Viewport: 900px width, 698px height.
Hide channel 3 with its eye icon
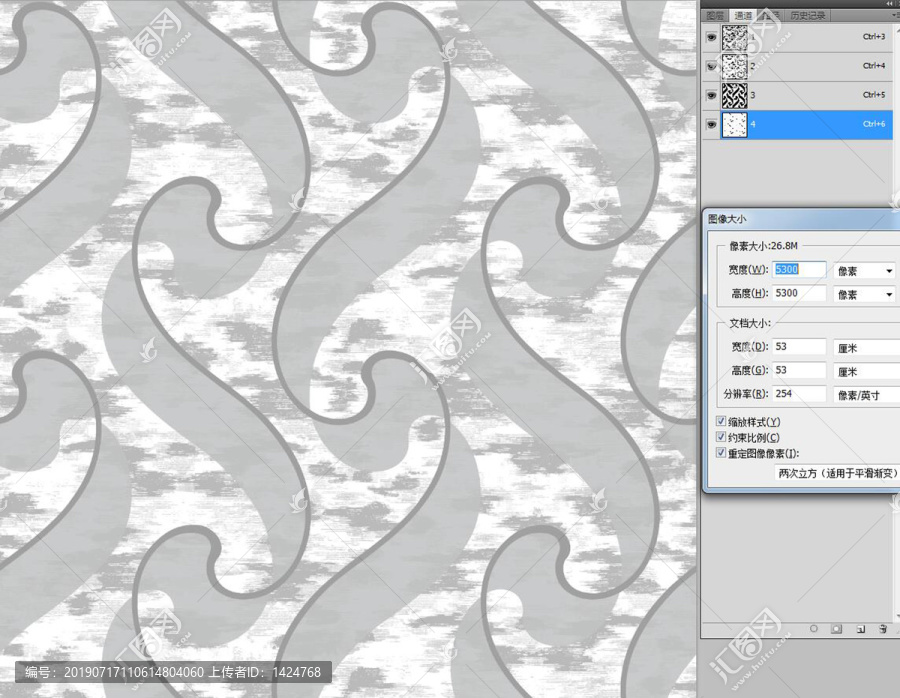(x=712, y=95)
